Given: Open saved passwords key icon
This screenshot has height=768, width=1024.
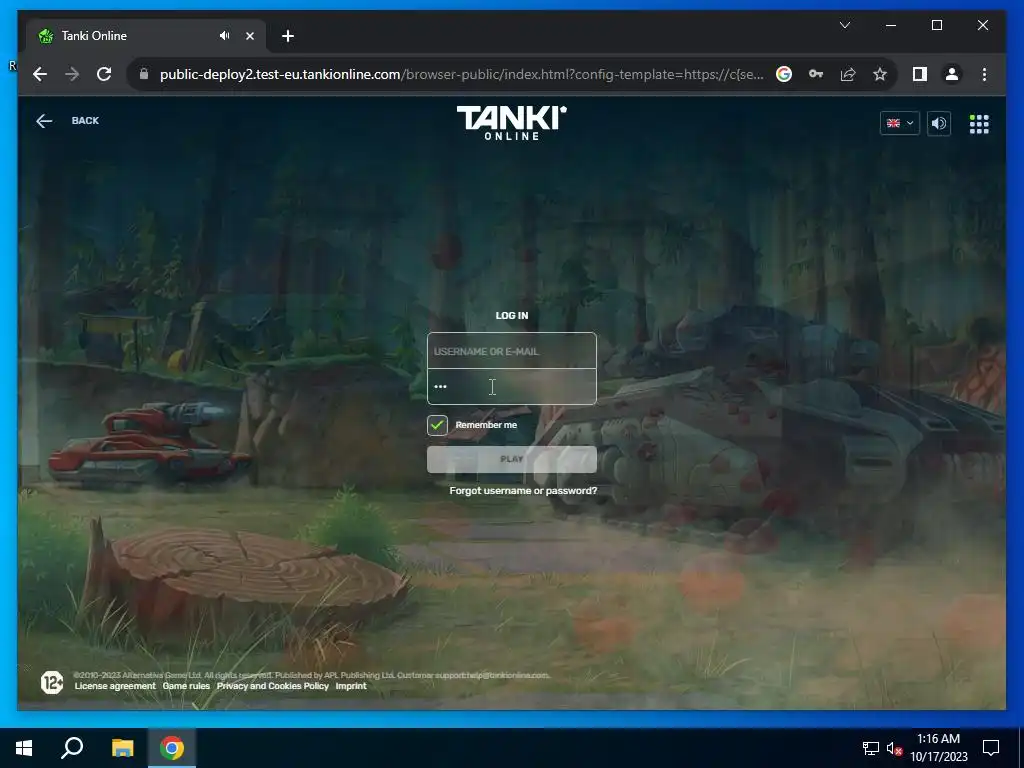Looking at the screenshot, I should coord(816,74).
